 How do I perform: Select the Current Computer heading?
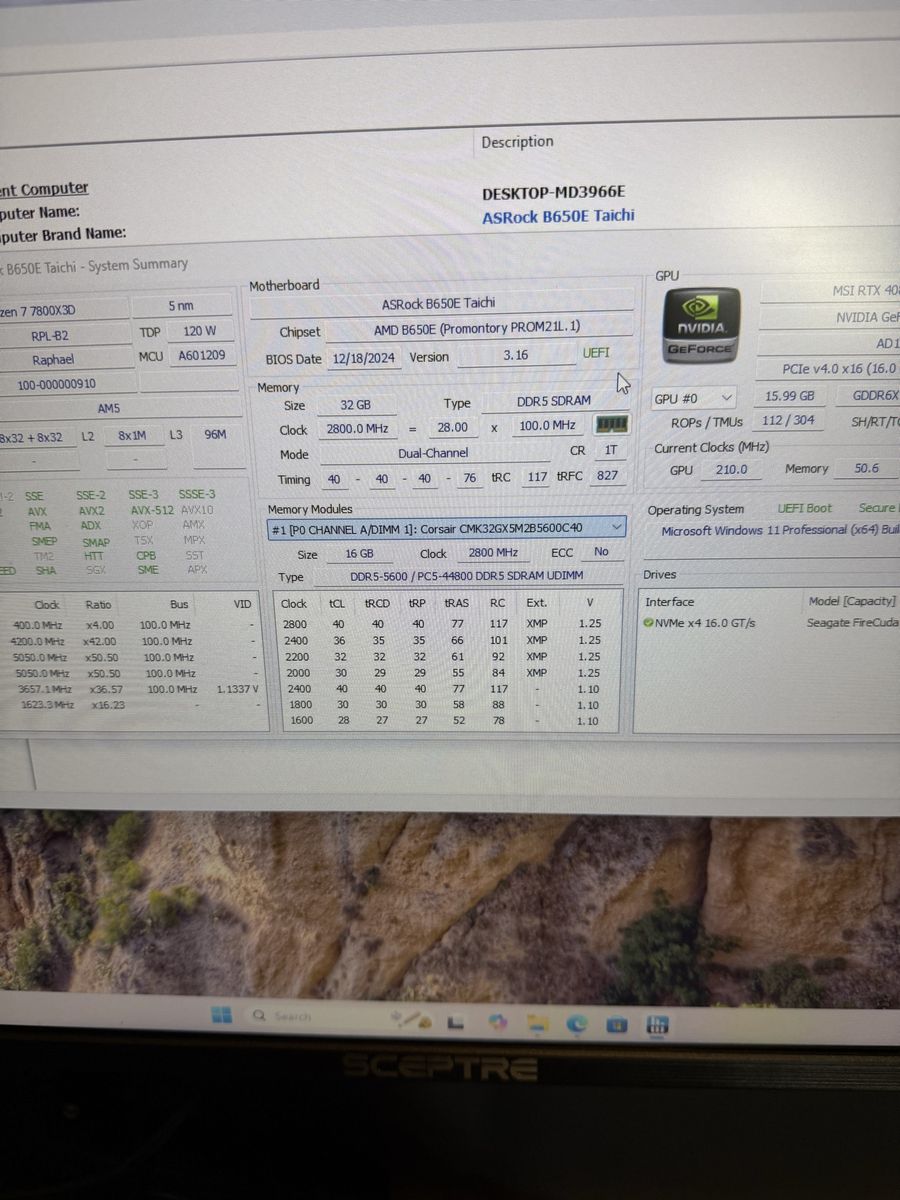[44, 189]
